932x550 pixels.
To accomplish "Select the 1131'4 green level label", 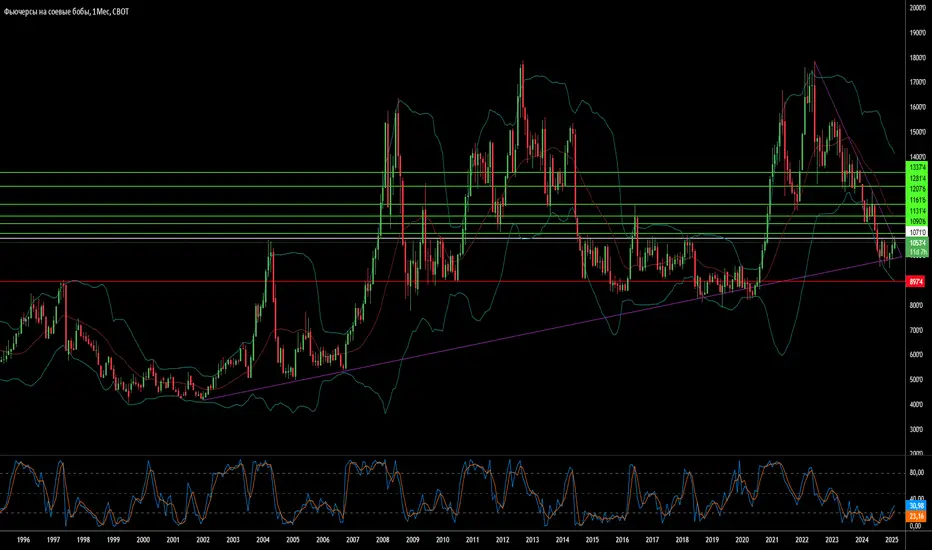I will [x=916, y=211].
